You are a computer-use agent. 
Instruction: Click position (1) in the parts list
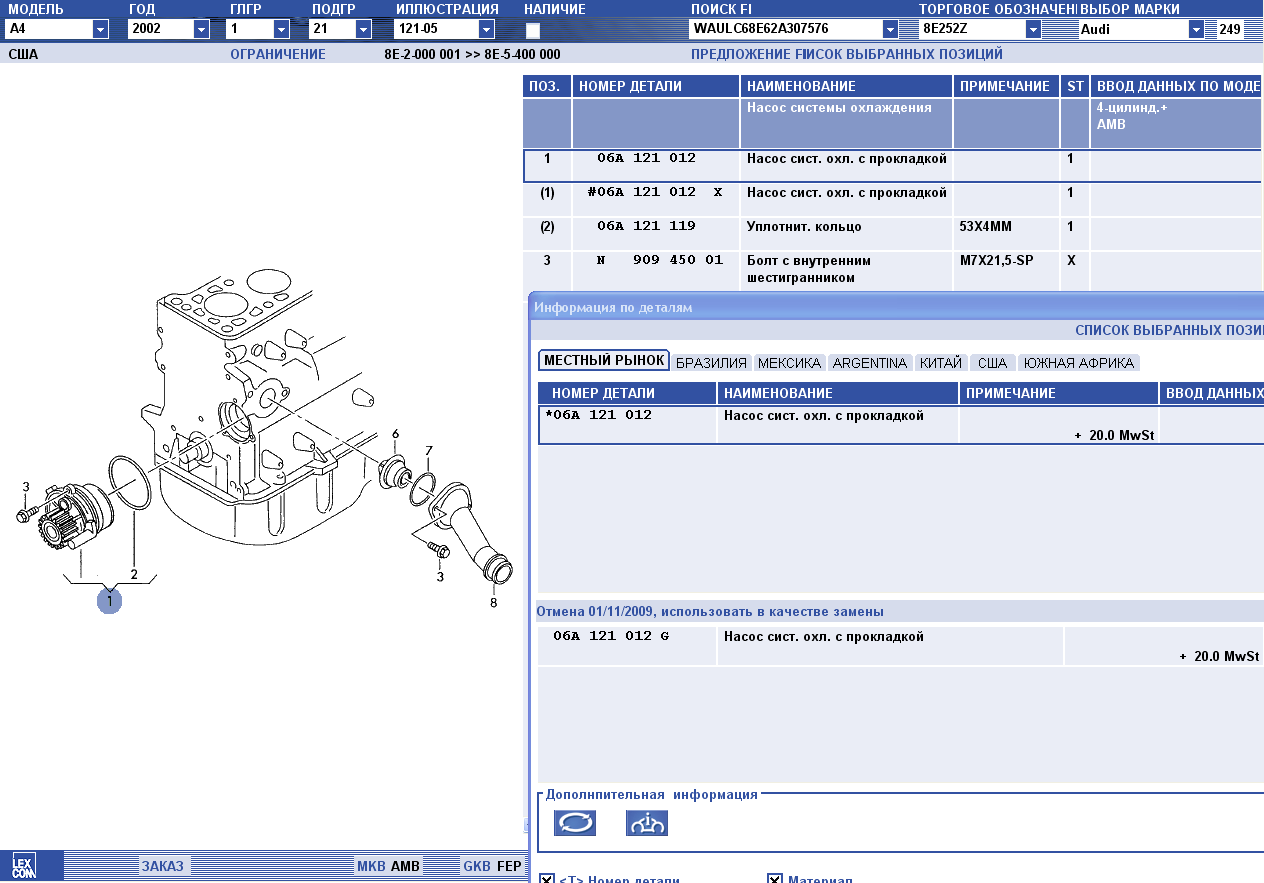coord(547,192)
